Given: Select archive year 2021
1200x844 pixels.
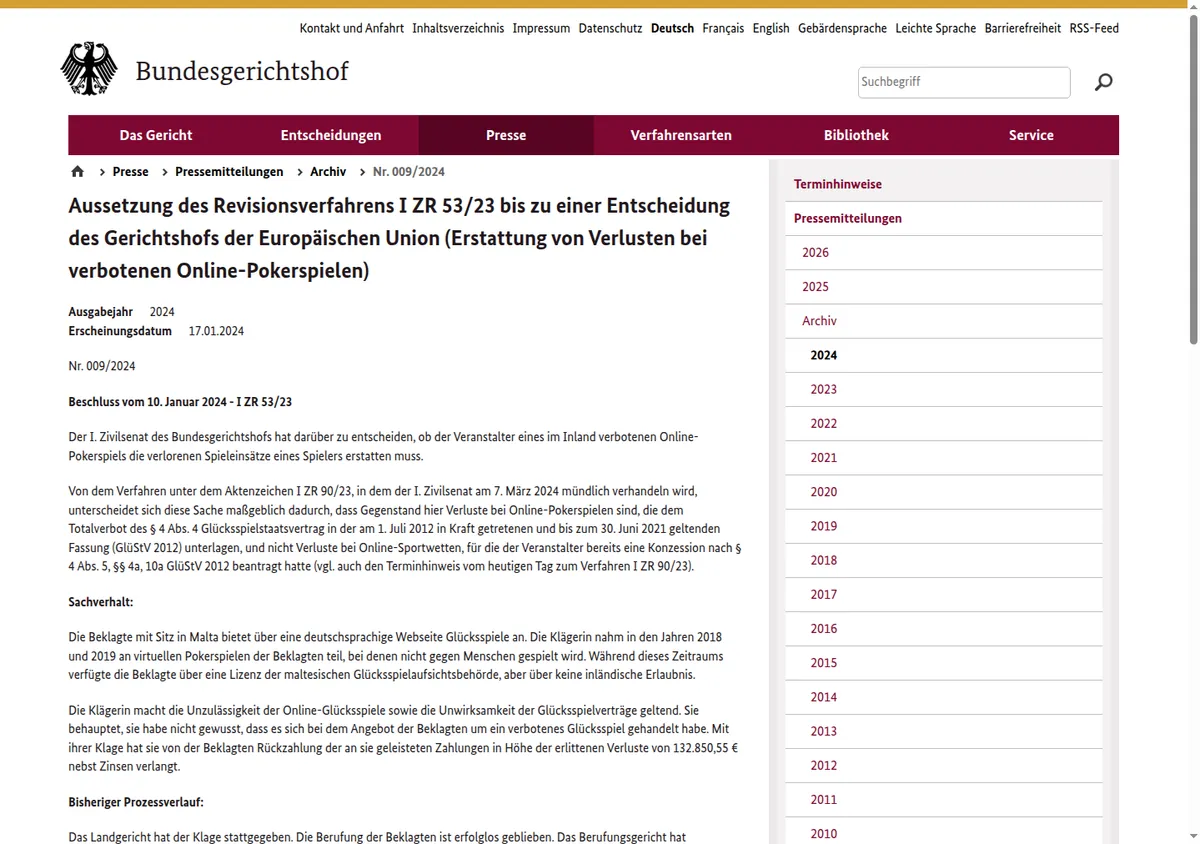Looking at the screenshot, I should point(944,457).
